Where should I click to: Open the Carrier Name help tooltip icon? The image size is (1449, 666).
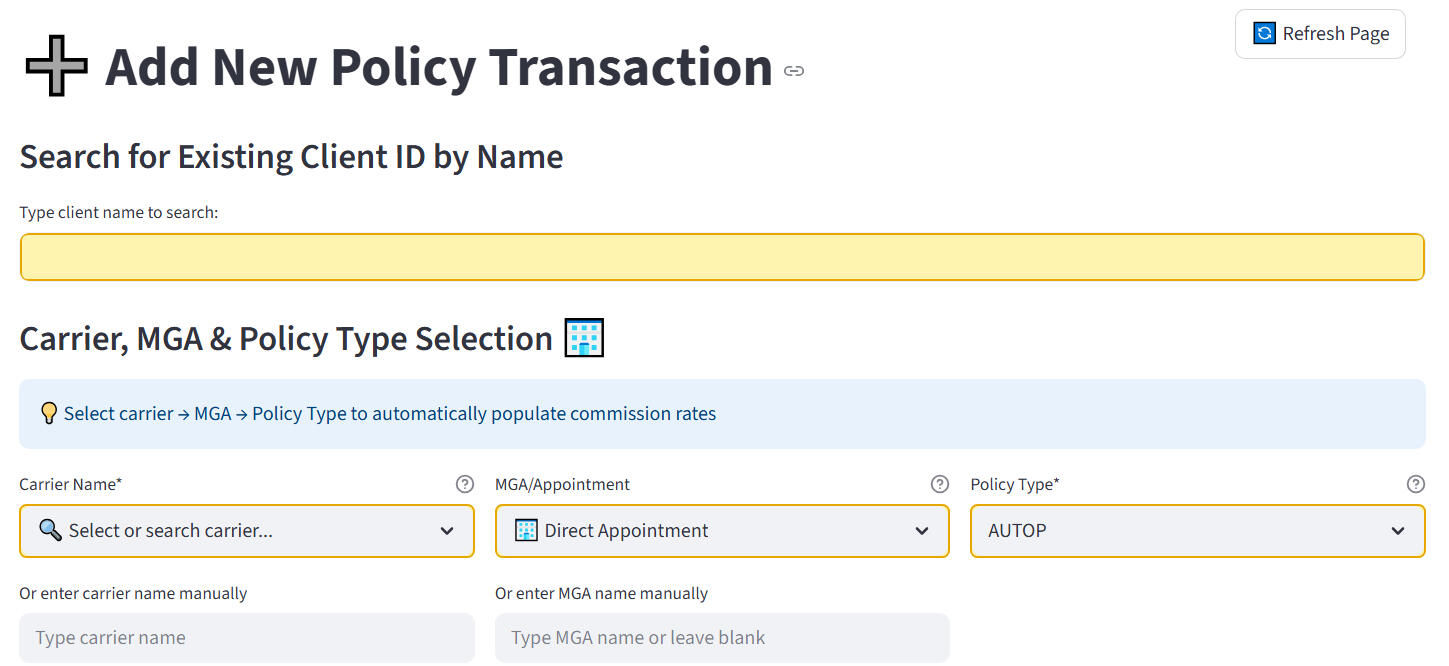(x=464, y=484)
